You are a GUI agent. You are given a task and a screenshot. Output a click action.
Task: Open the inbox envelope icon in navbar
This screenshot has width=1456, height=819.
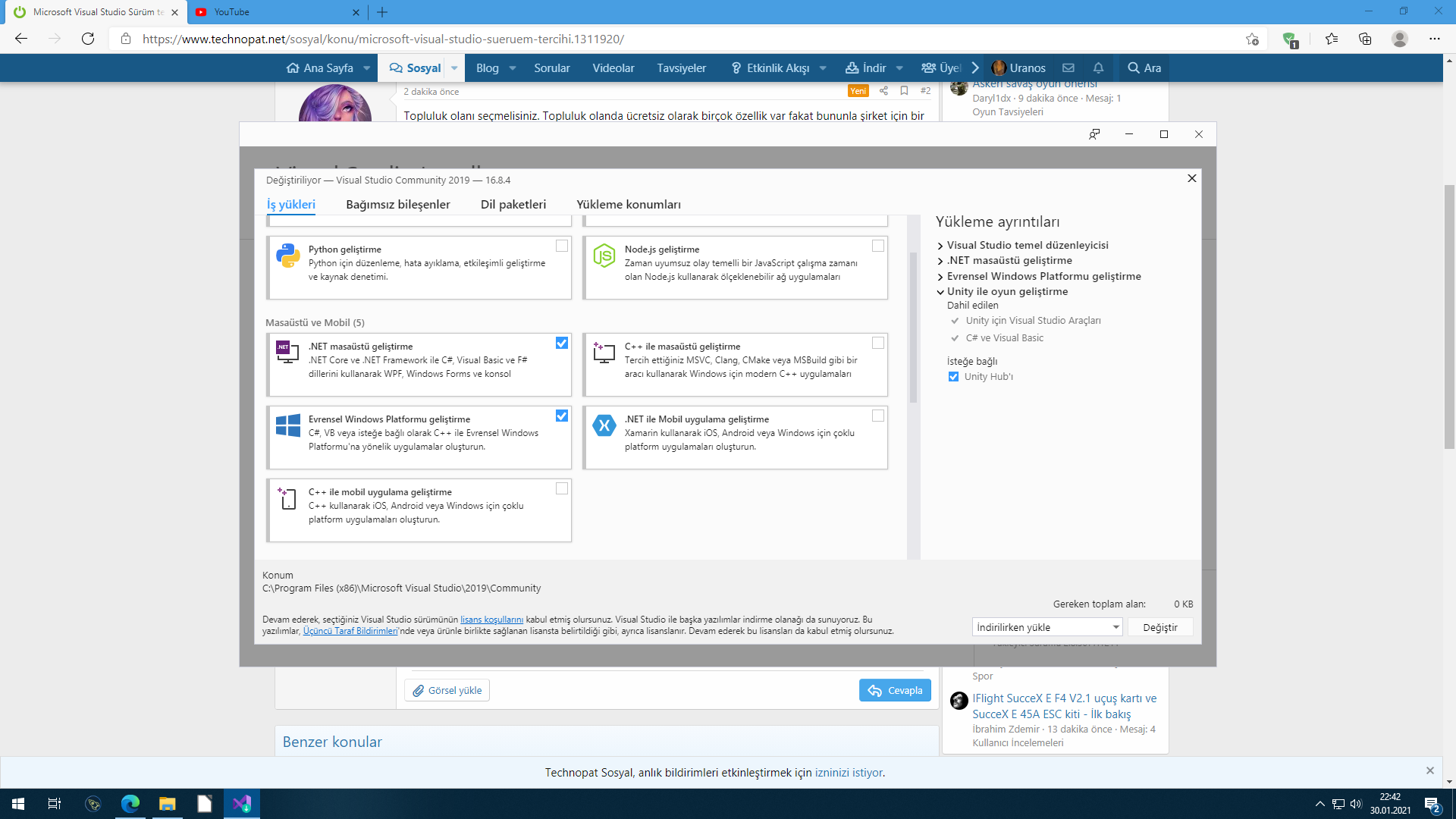1068,68
